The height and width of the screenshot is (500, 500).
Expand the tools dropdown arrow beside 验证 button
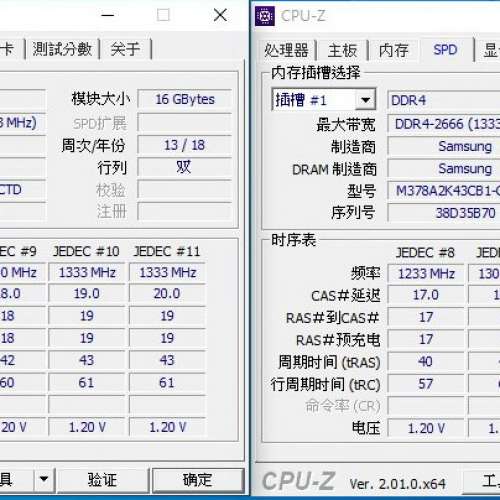pyautogui.click(x=44, y=479)
